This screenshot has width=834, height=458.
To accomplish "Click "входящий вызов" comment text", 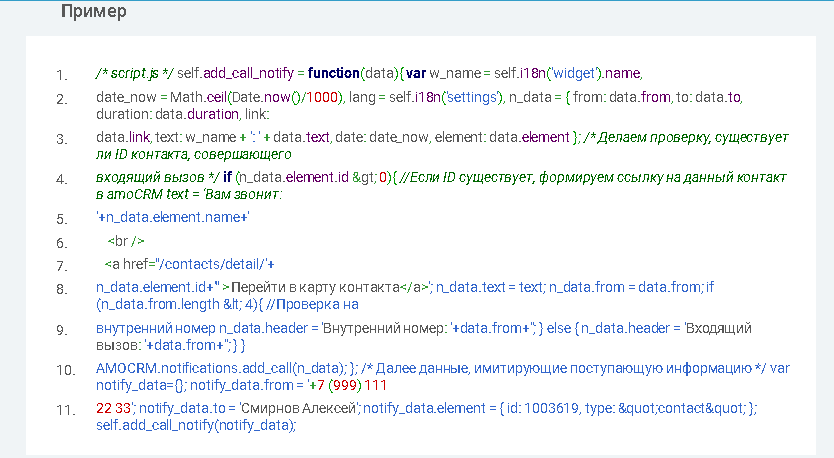I will 150,178.
